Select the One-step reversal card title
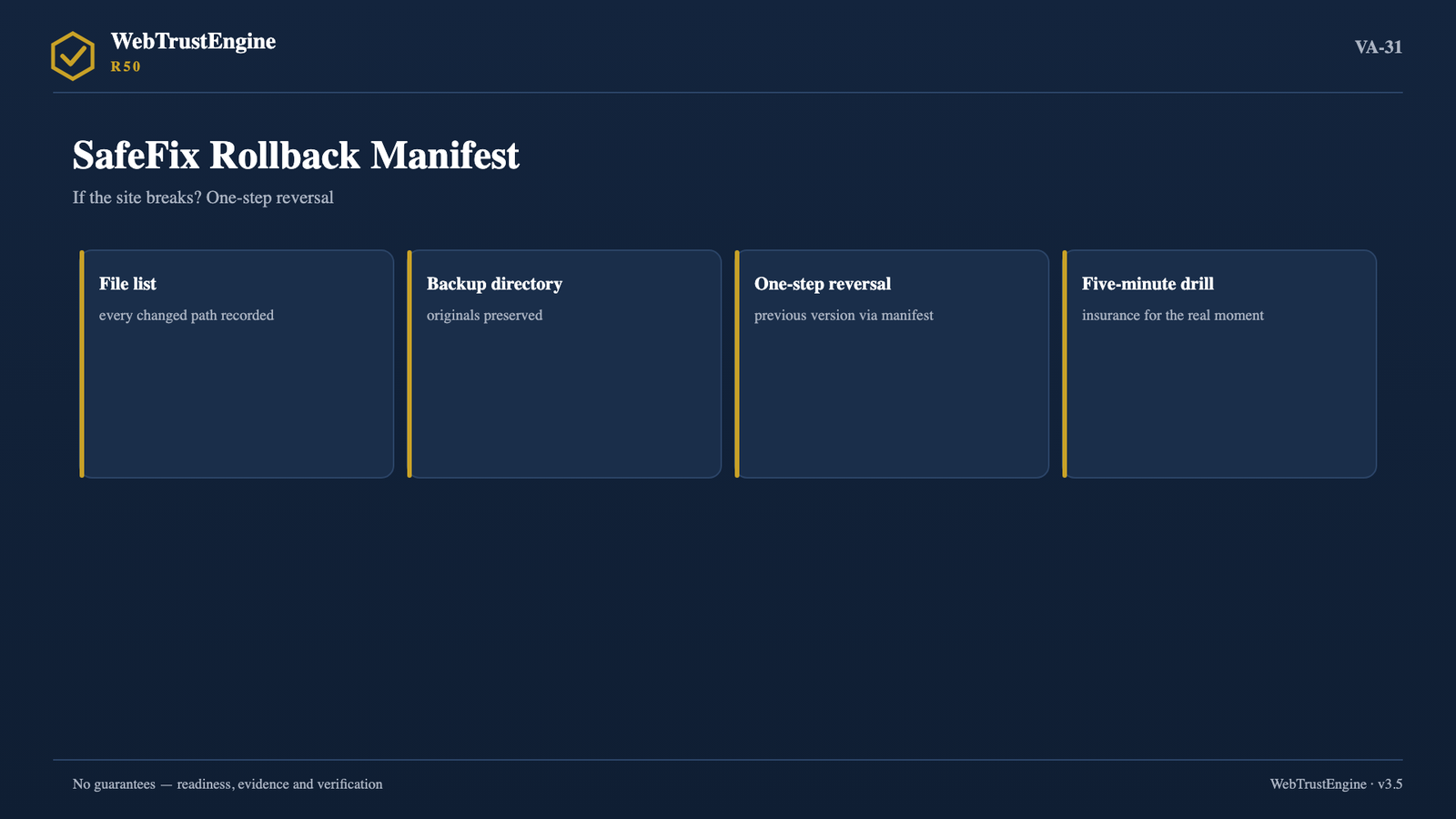1456x819 pixels. [x=823, y=284]
